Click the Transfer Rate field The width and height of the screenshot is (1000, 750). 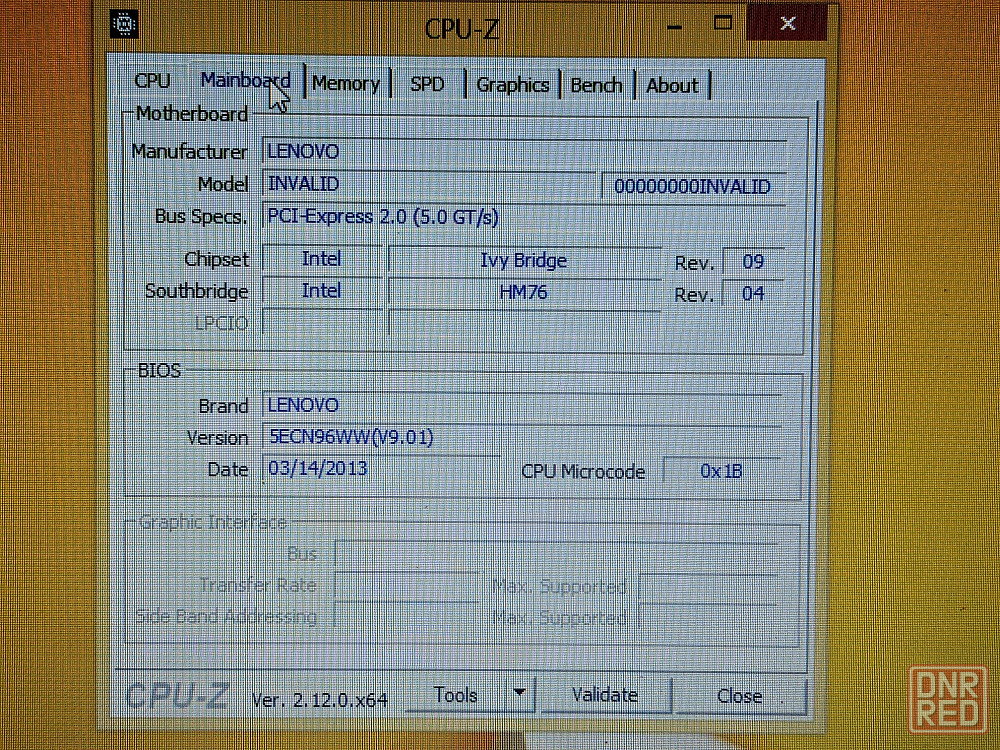click(407, 585)
